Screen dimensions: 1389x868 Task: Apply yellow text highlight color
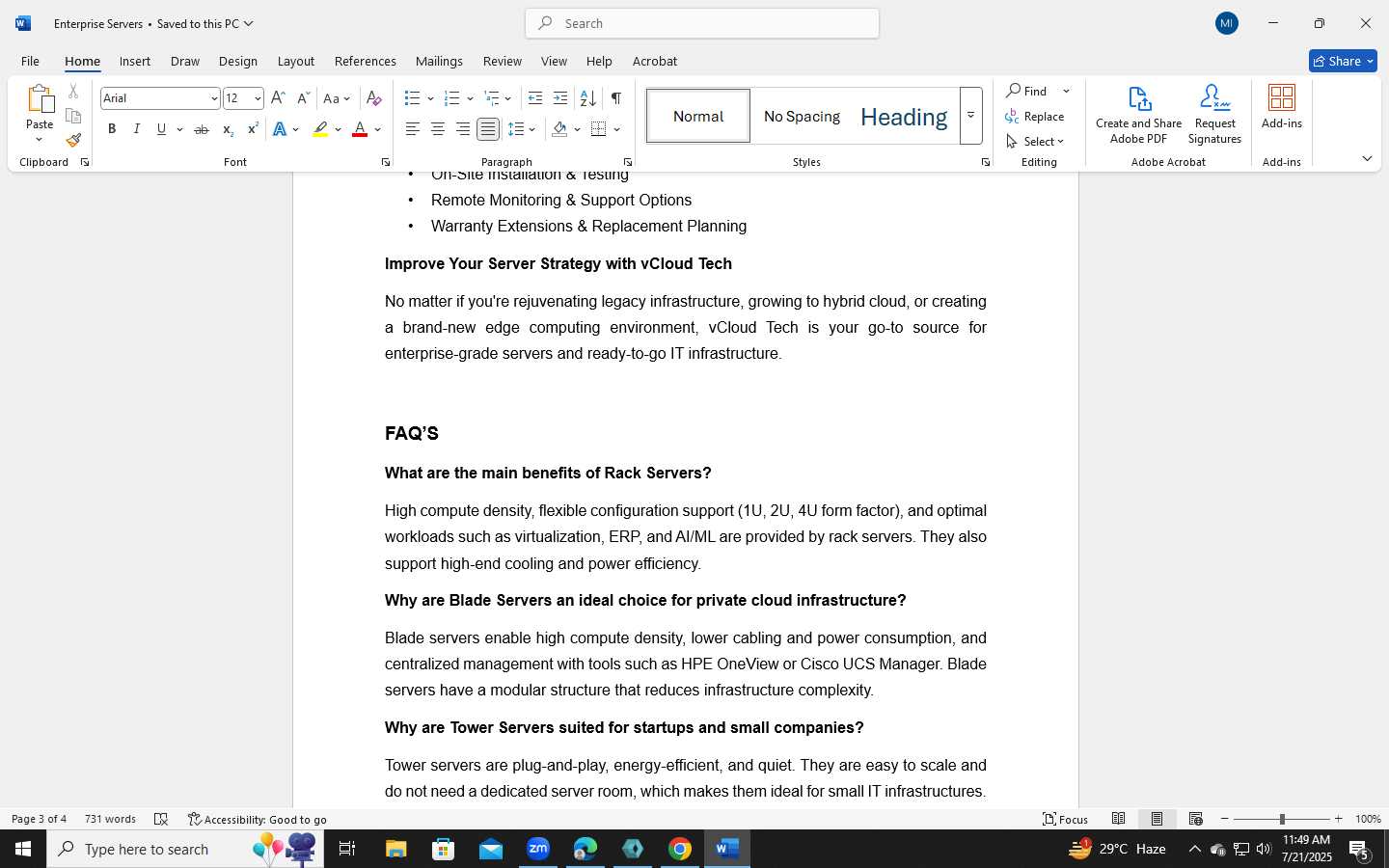click(320, 129)
